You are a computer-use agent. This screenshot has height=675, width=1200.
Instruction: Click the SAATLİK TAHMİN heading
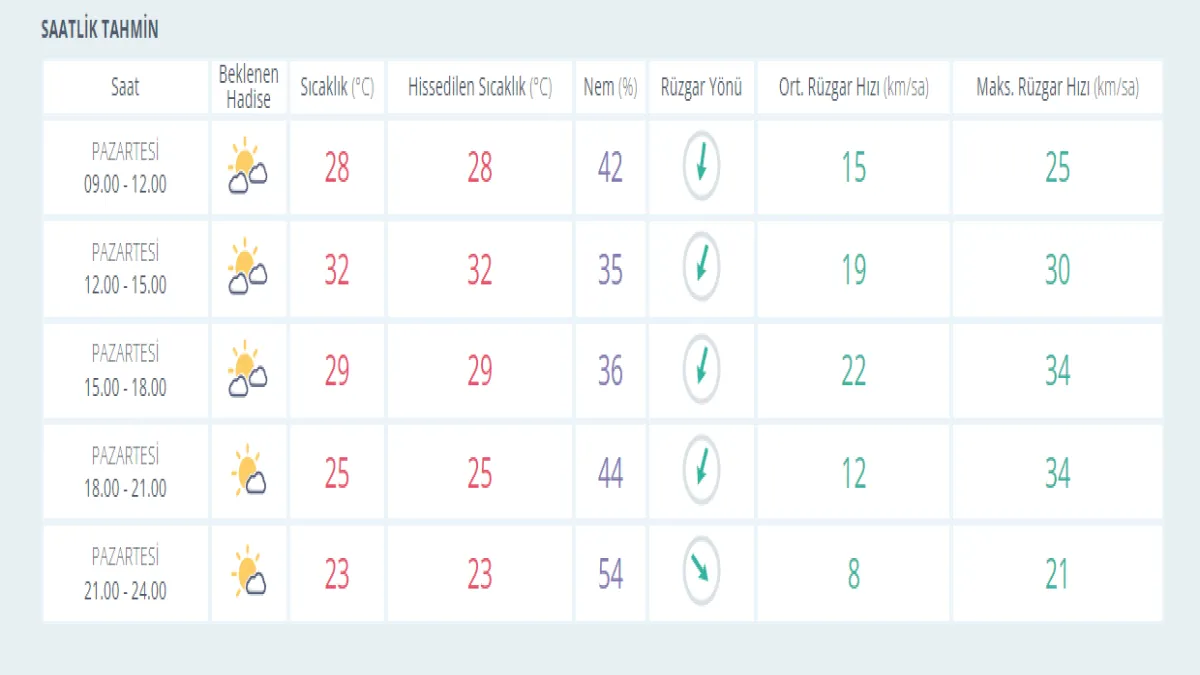click(x=99, y=30)
